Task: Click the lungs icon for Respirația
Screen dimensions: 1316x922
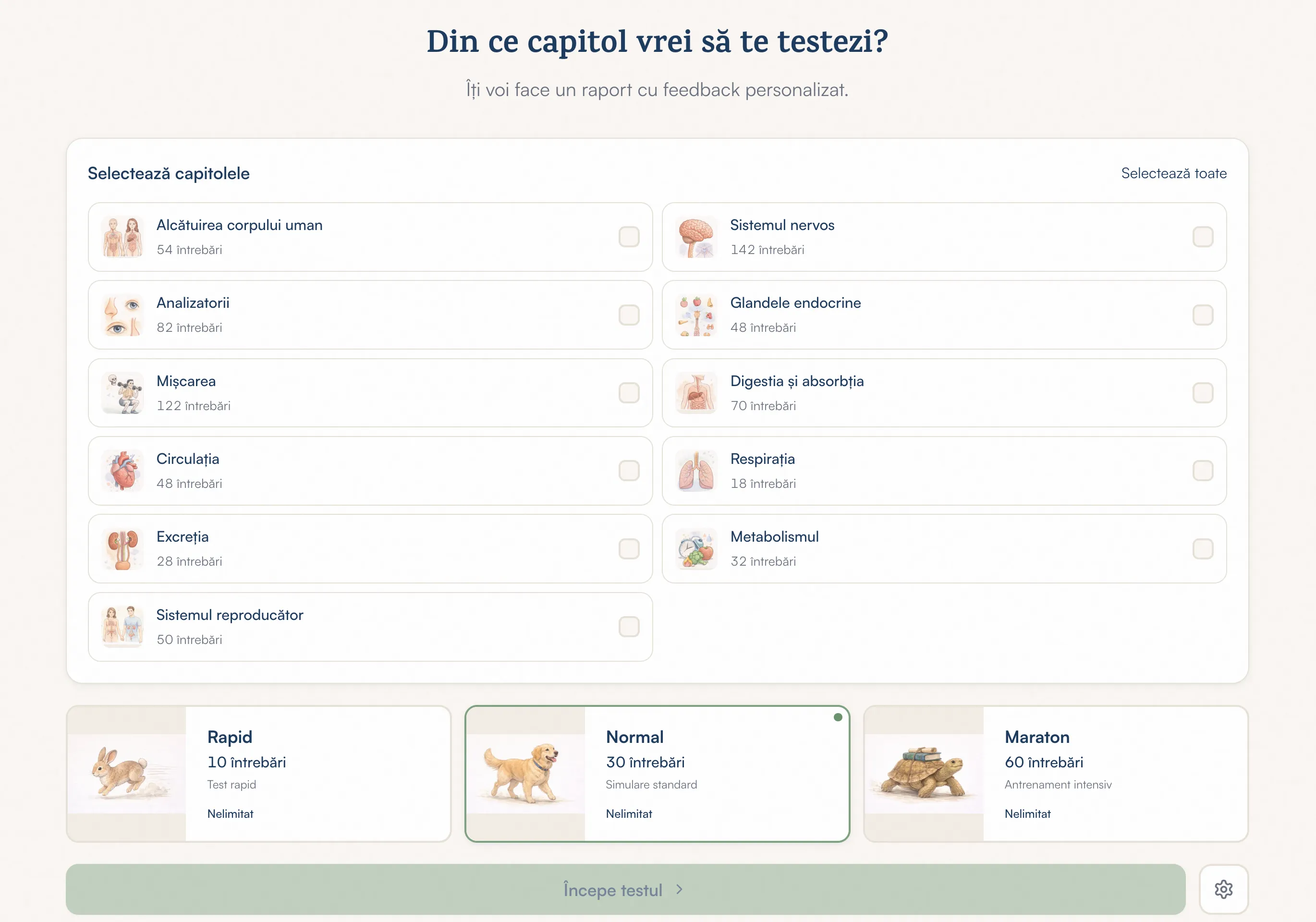Action: click(x=695, y=471)
